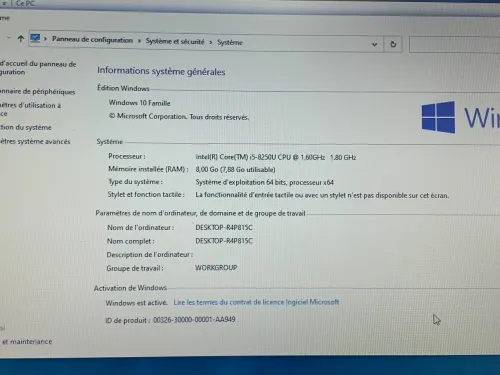Screen dimensions: 500x375
Task: Expand chevron before Système breadcrumb
Action: pos(211,42)
